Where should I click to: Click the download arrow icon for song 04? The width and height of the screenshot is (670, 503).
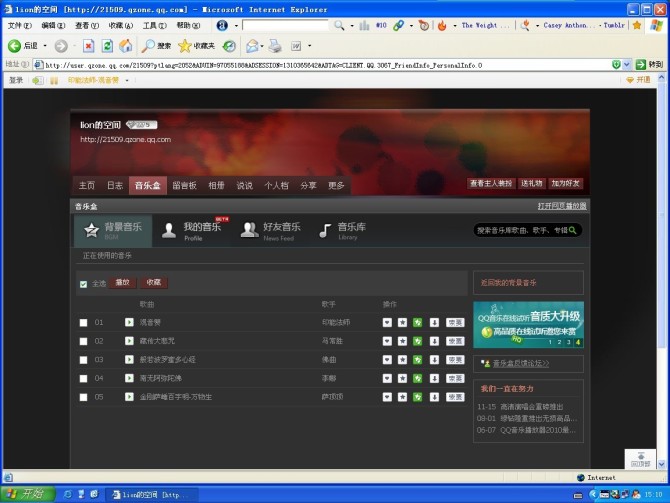[x=434, y=379]
